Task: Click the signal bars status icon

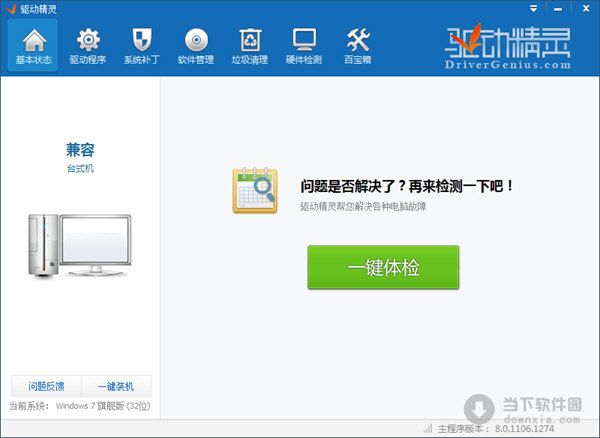Action: coord(428,428)
